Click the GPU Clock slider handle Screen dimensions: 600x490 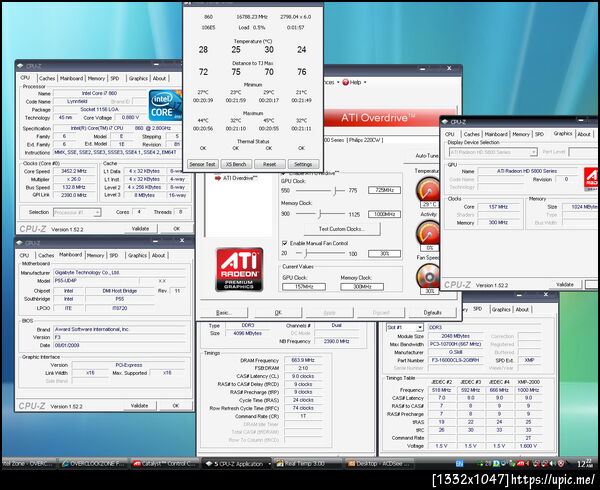click(x=336, y=190)
